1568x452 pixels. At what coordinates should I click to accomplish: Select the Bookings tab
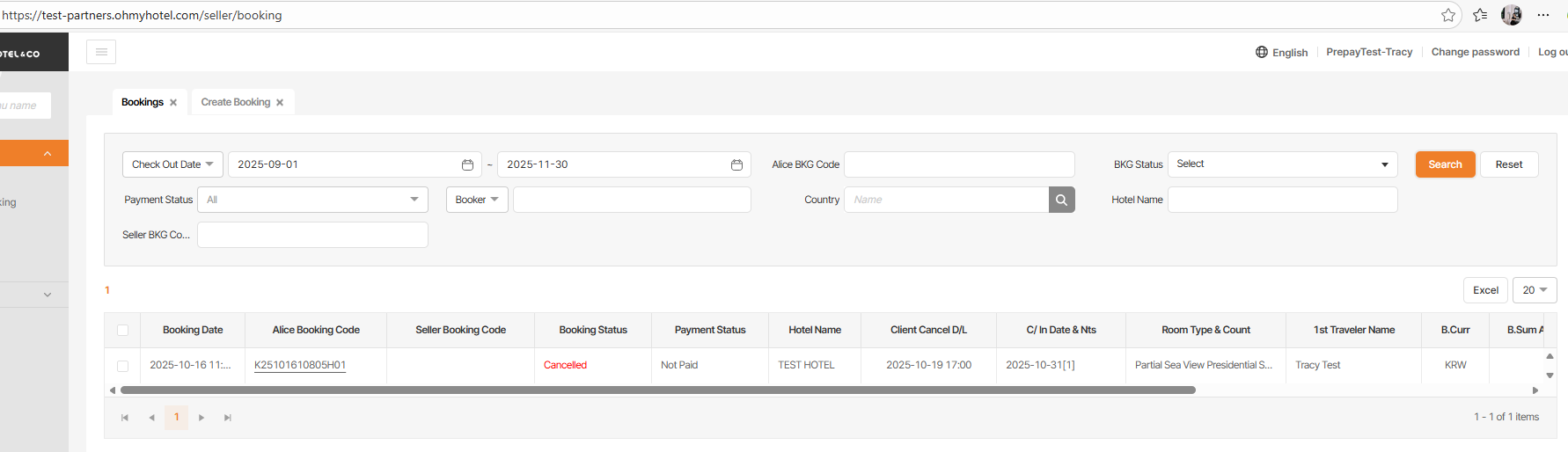tap(142, 102)
